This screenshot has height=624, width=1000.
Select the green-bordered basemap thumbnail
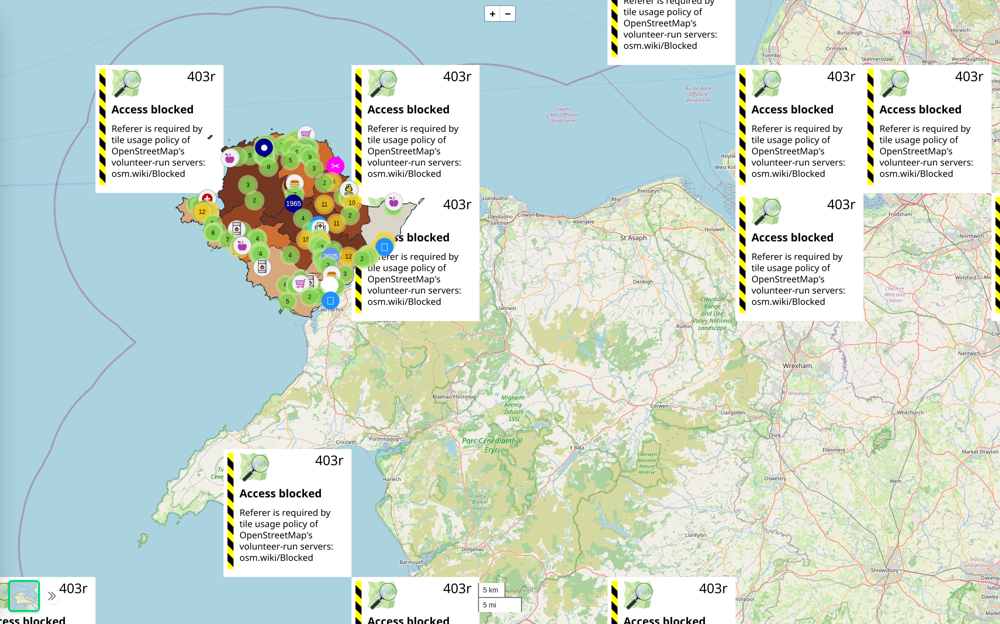click(24, 596)
